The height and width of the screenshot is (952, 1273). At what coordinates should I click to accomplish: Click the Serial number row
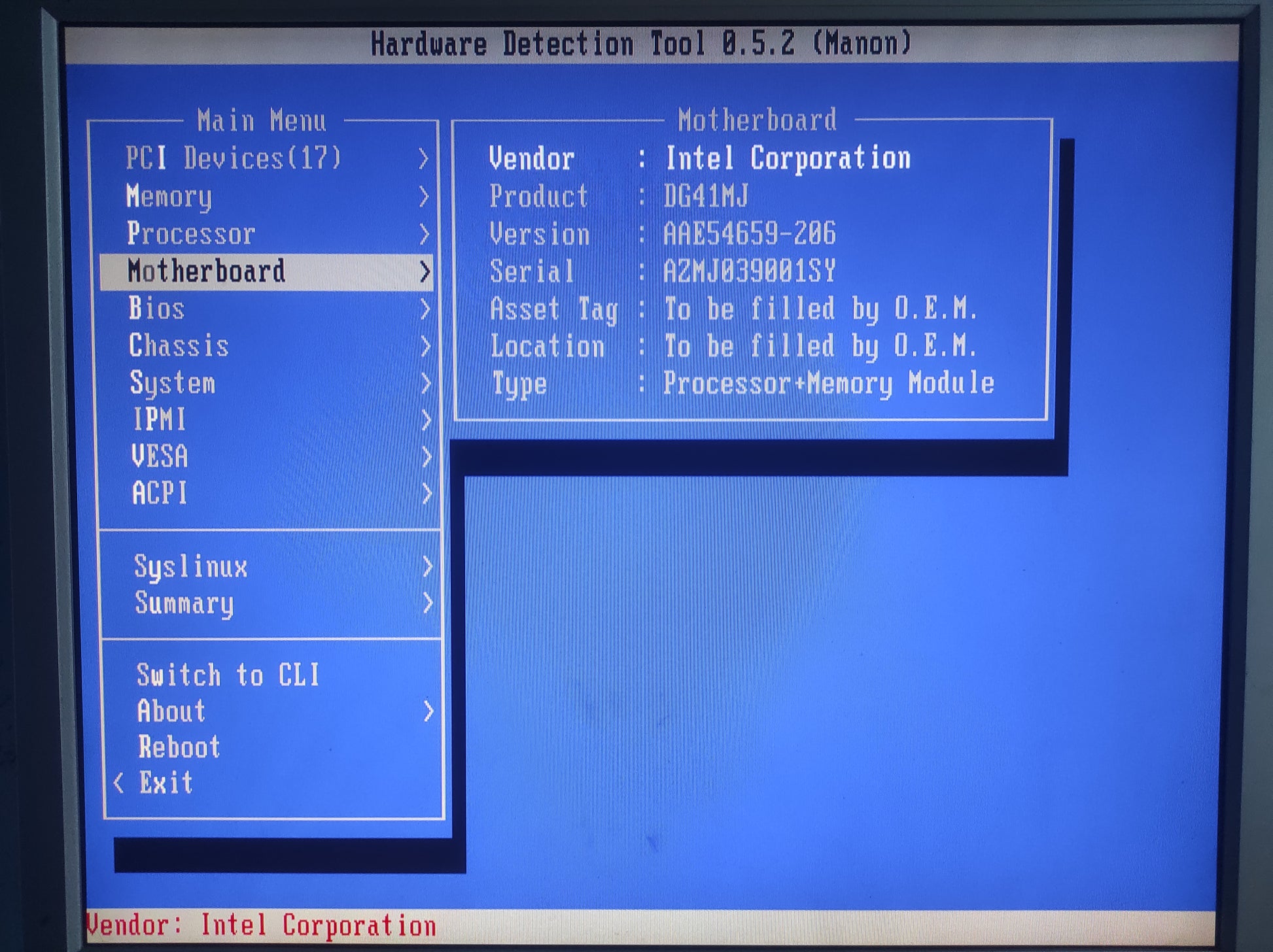[663, 271]
